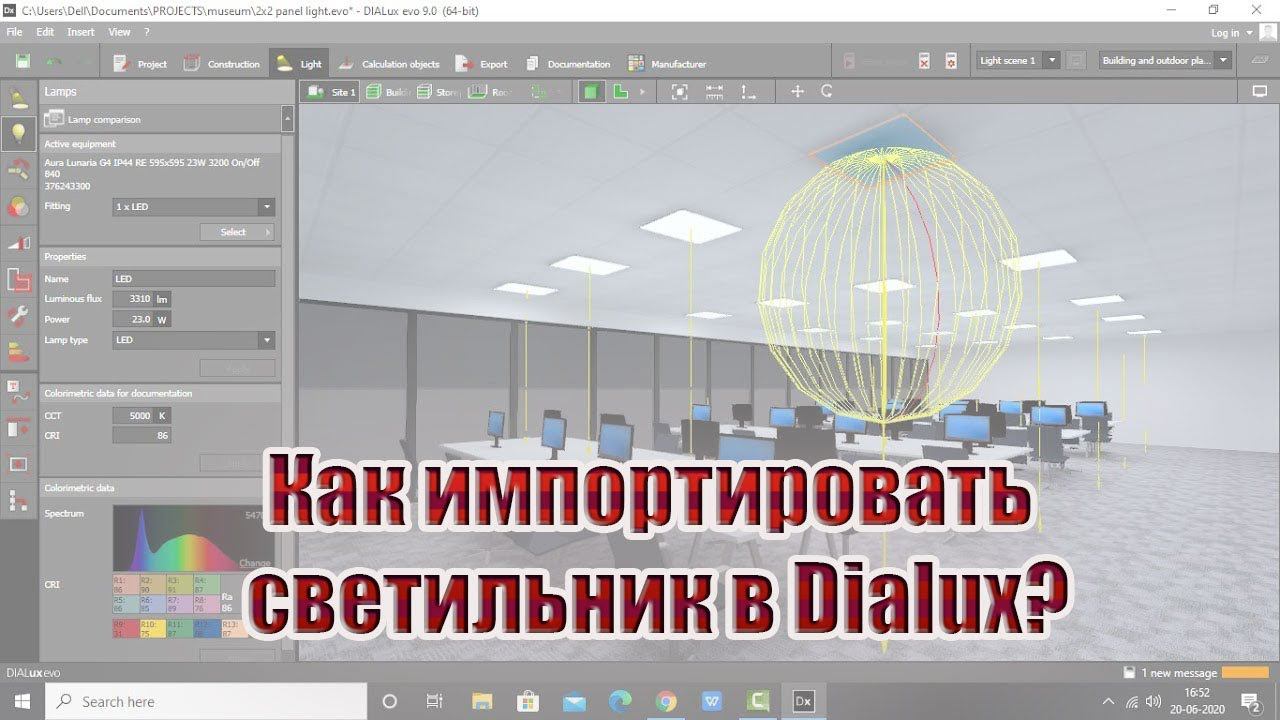The image size is (1280, 720).
Task: Open the copy and arrange sidebar tool
Action: (19, 428)
